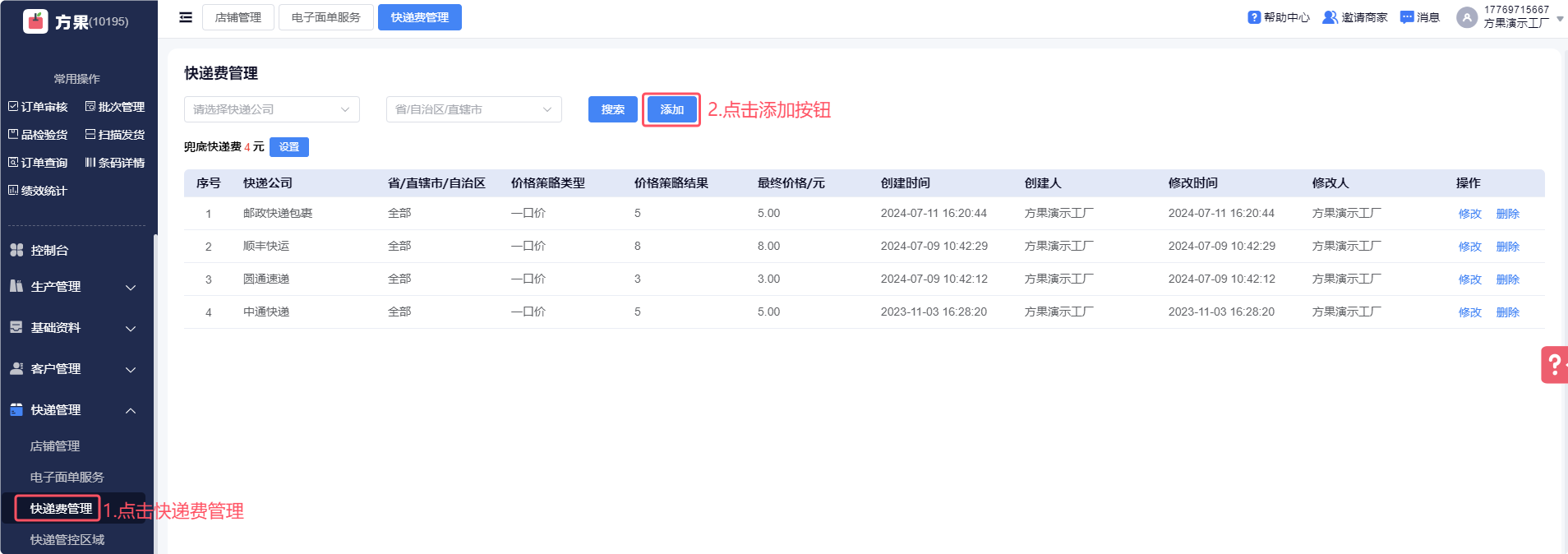Open the messages icon
Image resolution: width=1568 pixels, height=554 pixels.
pos(1407,17)
